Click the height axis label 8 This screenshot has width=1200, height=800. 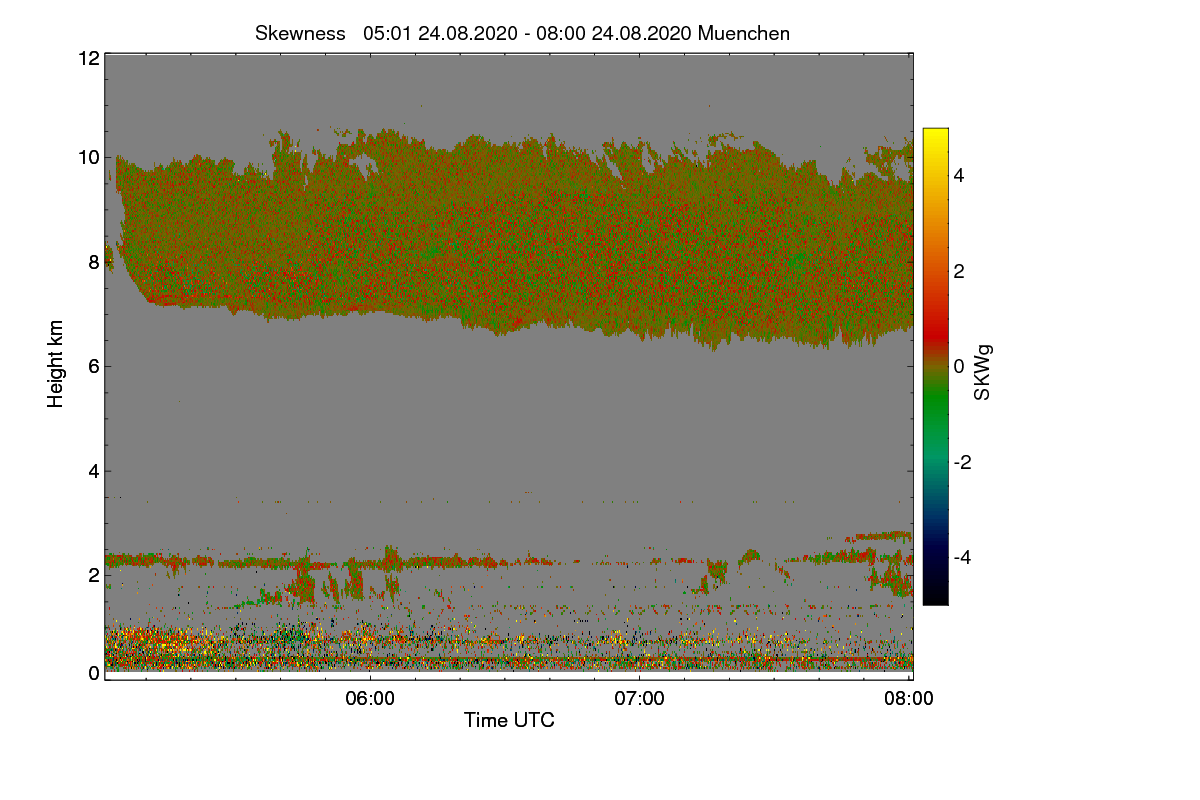(94, 262)
